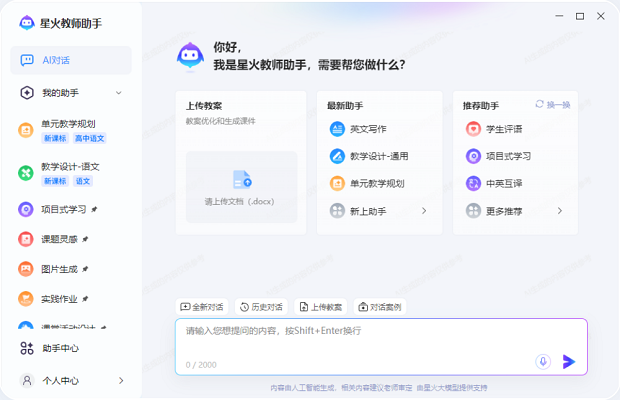Click the microphone voice input icon
The image size is (620, 400).
click(x=543, y=362)
